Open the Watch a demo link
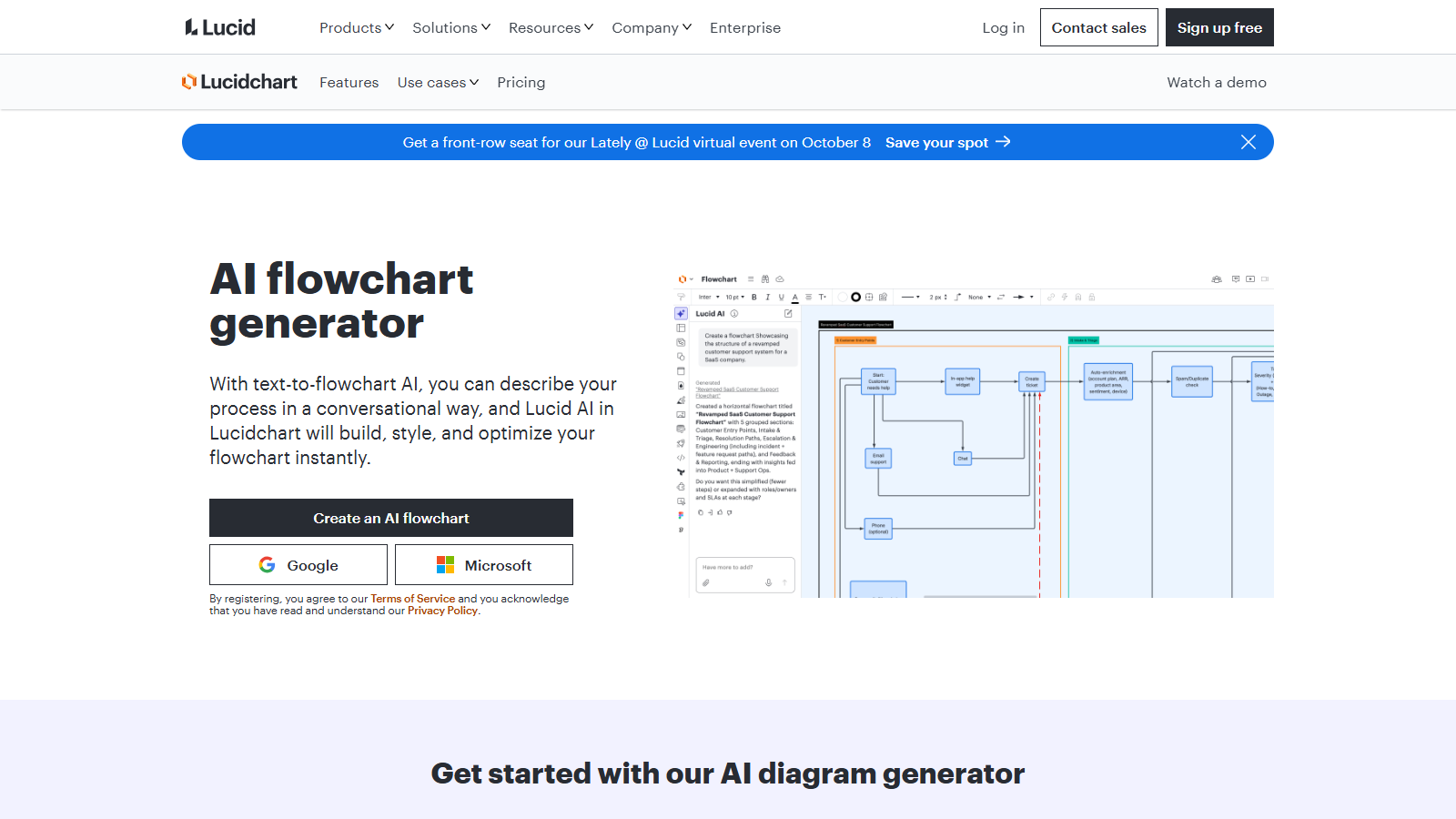This screenshot has width=1456, height=819. click(1217, 82)
